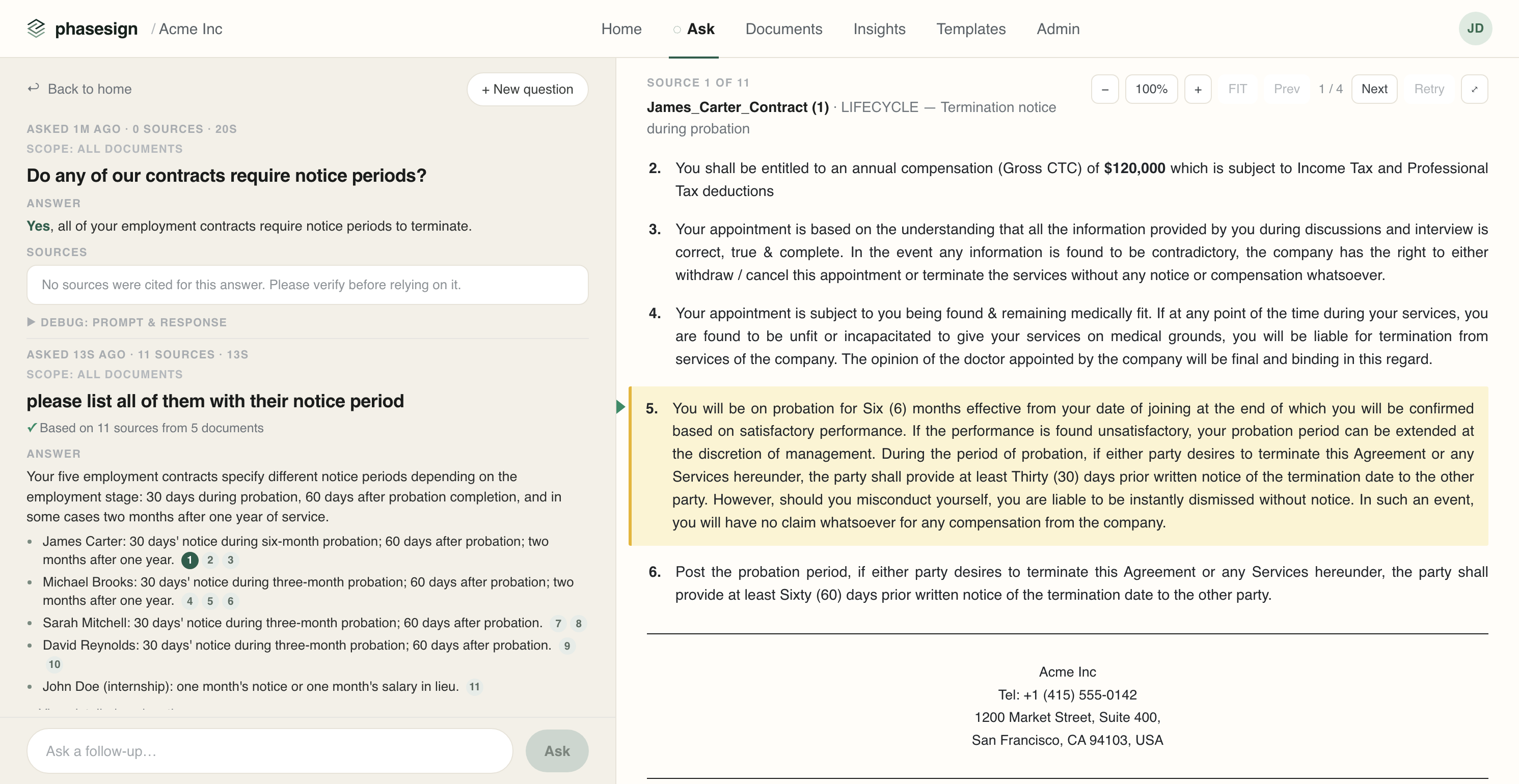Open citation 4 for Michael Brooks

(189, 601)
